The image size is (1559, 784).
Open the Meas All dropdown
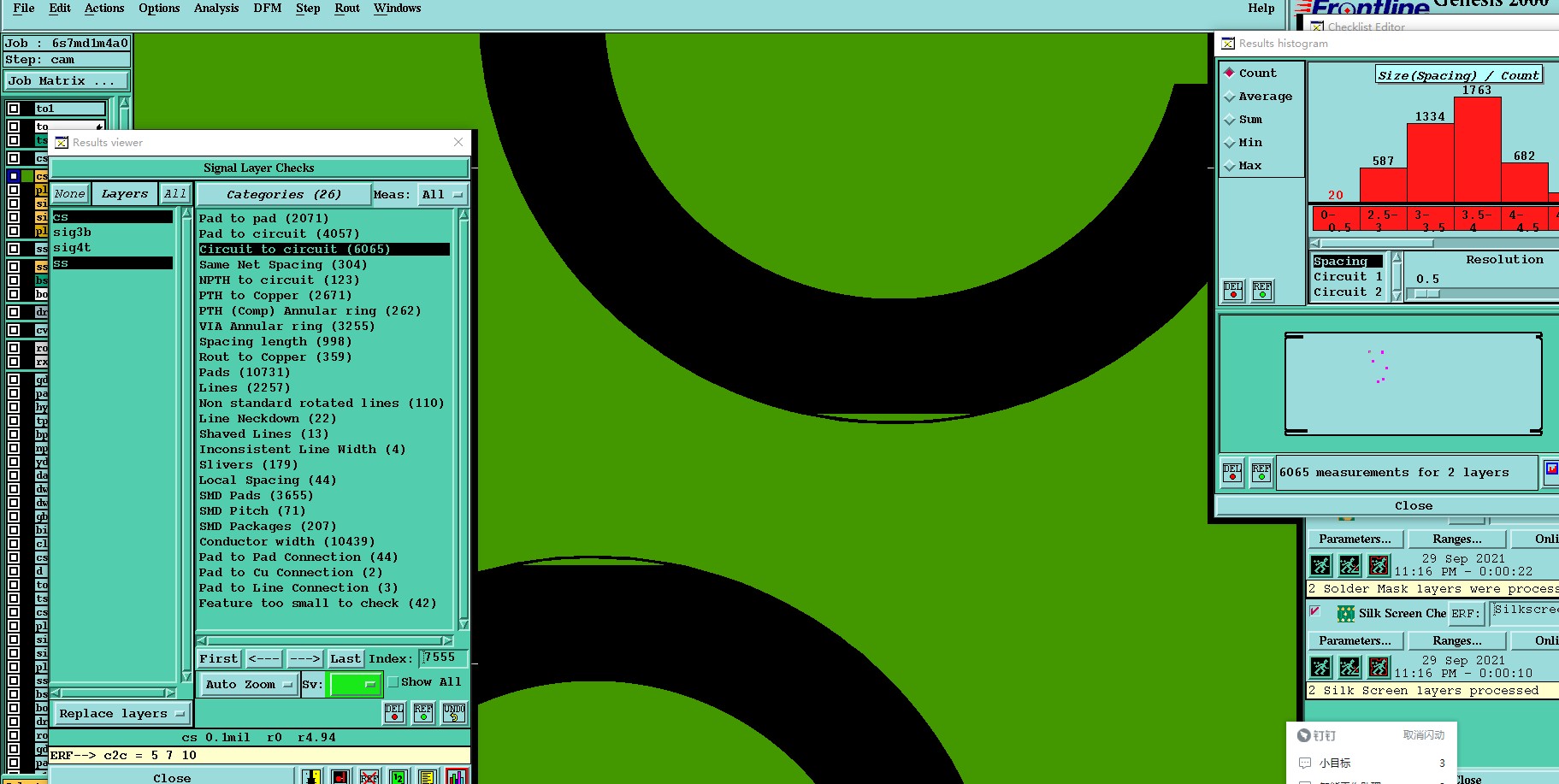[442, 194]
